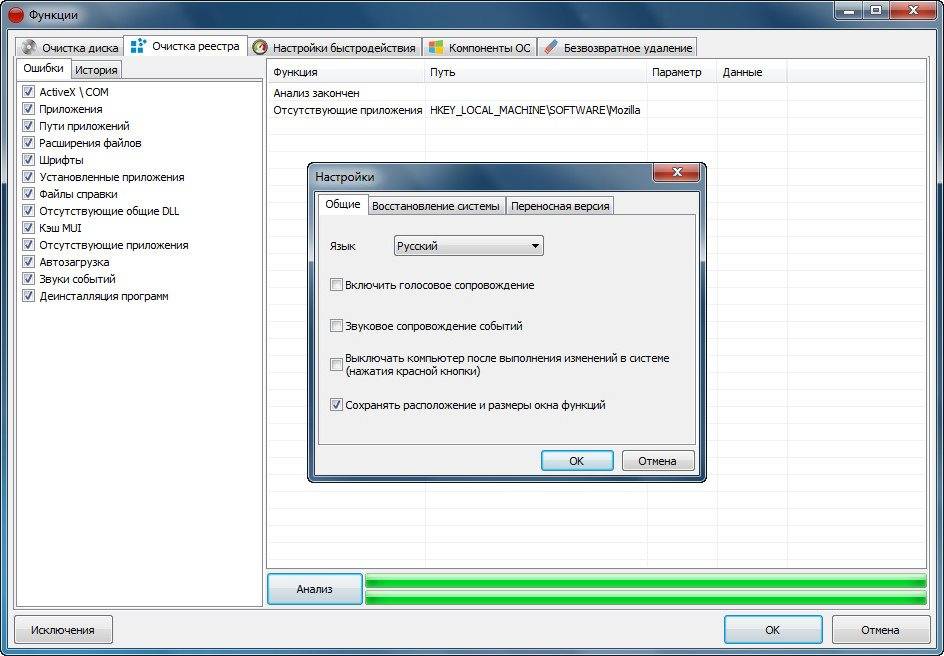Screen dimensions: 944x656
Task: Click the Анализ button
Action: click(x=314, y=589)
